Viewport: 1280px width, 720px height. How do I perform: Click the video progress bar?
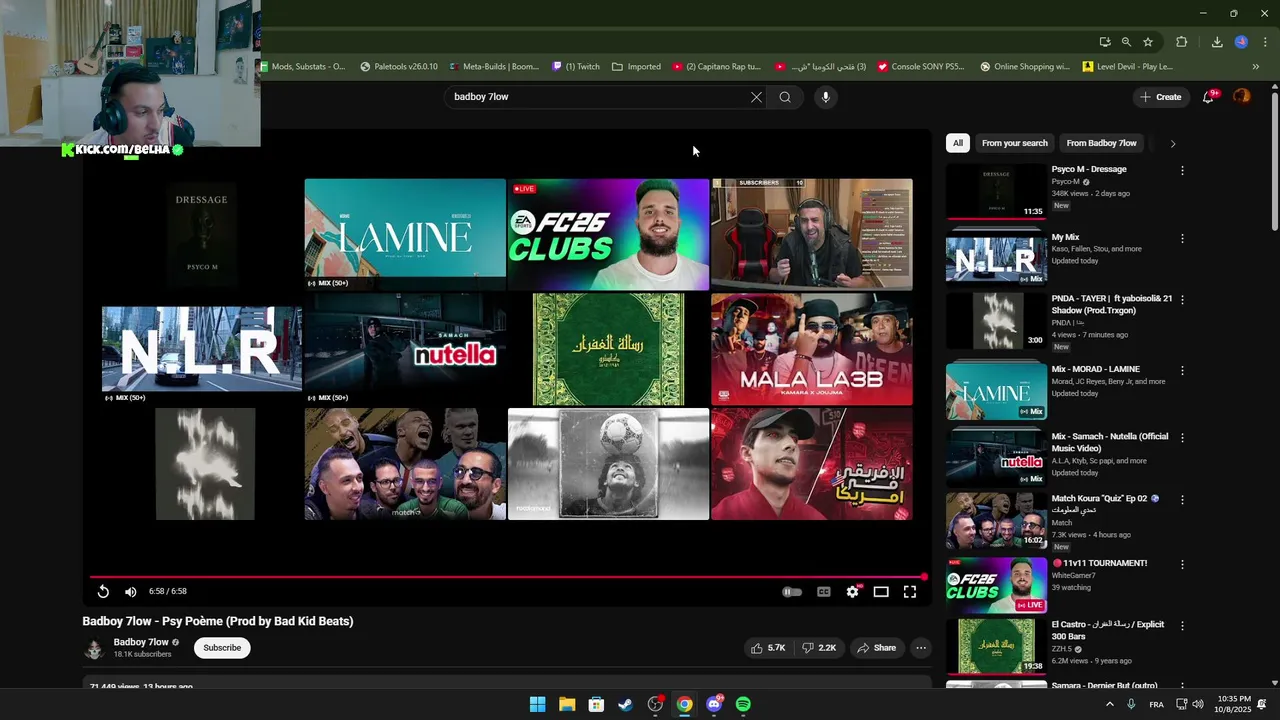pos(507,577)
